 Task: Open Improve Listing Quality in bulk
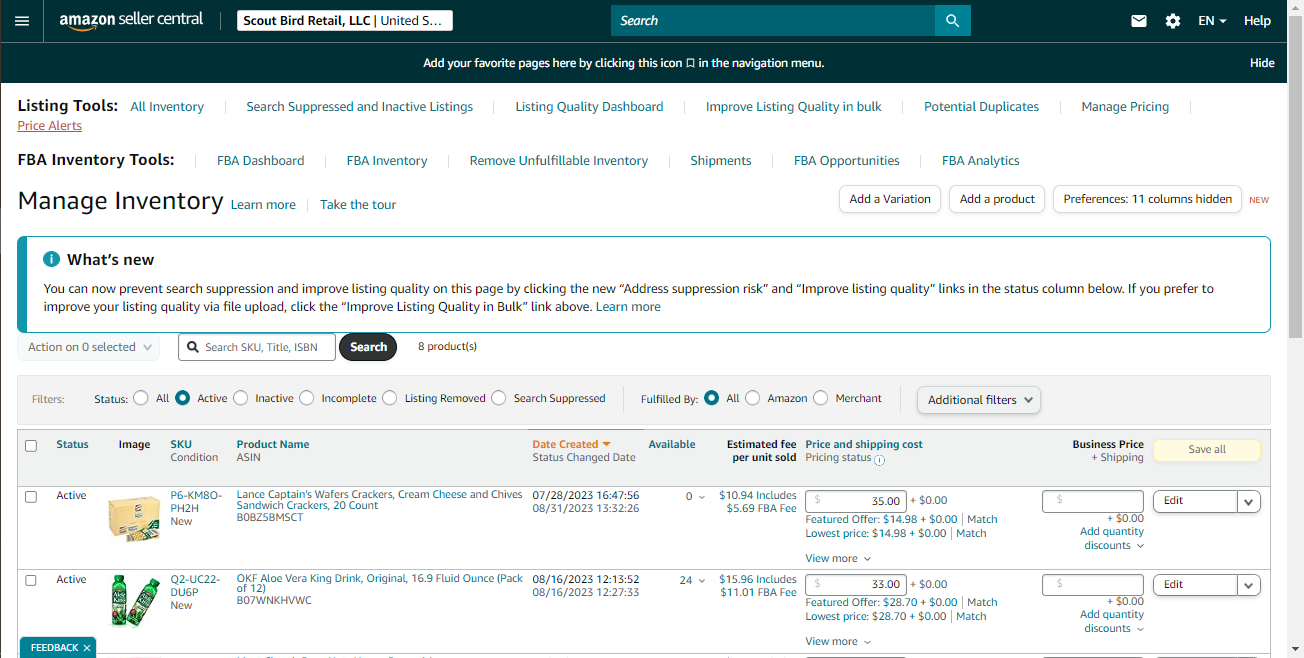[x=794, y=107]
